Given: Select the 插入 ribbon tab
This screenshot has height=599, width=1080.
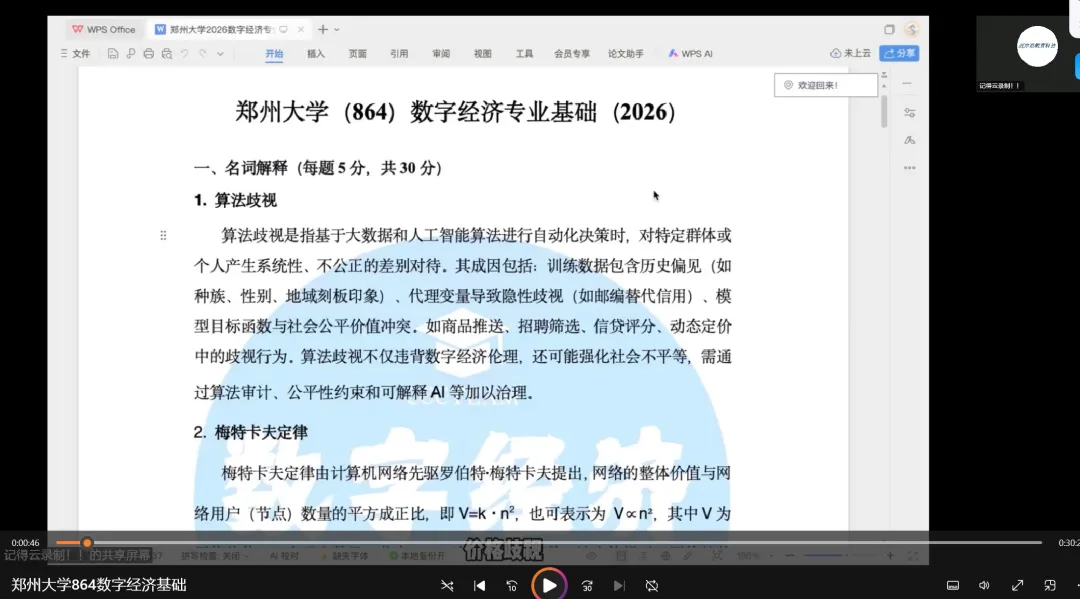Looking at the screenshot, I should (315, 54).
